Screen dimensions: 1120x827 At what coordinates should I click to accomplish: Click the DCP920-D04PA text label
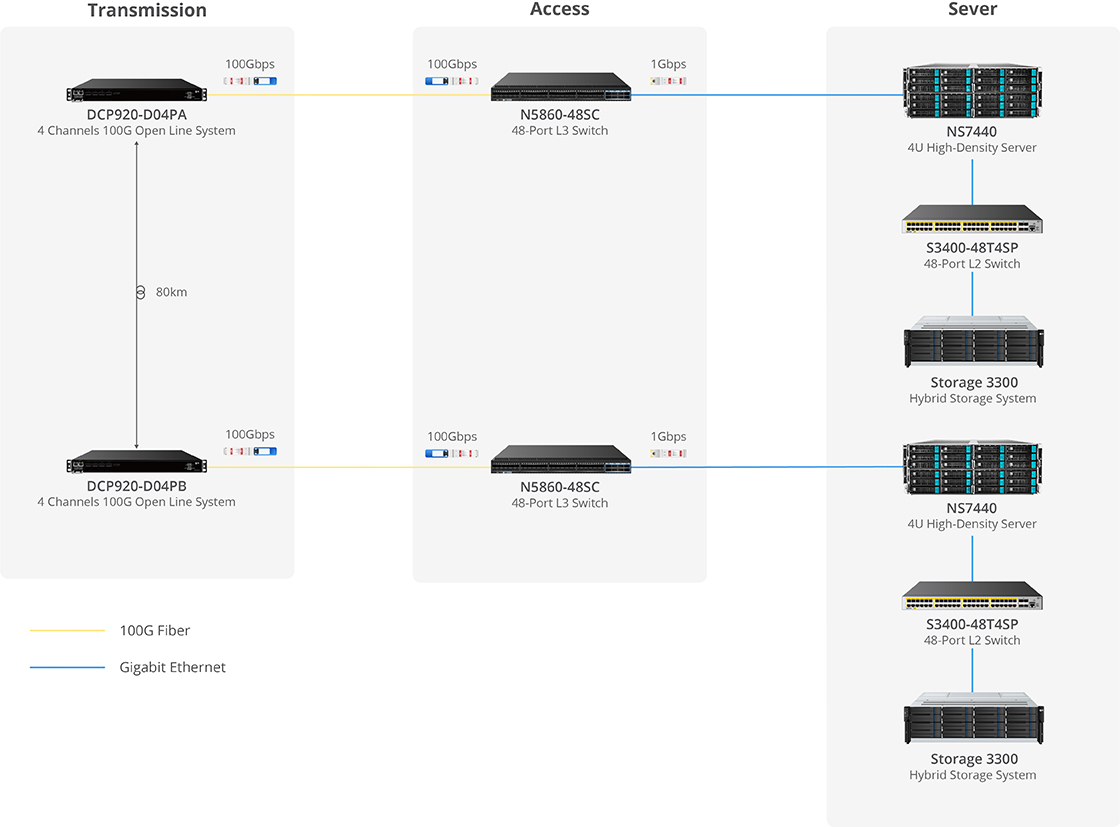pos(136,114)
